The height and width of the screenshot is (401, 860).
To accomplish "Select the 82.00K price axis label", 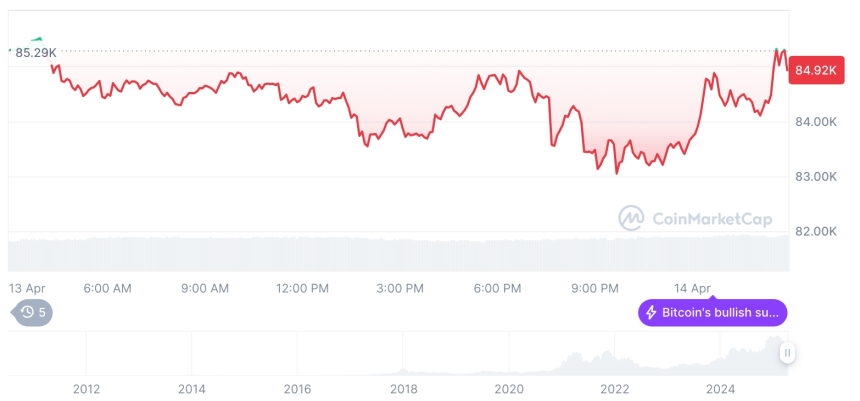I will 815,231.
